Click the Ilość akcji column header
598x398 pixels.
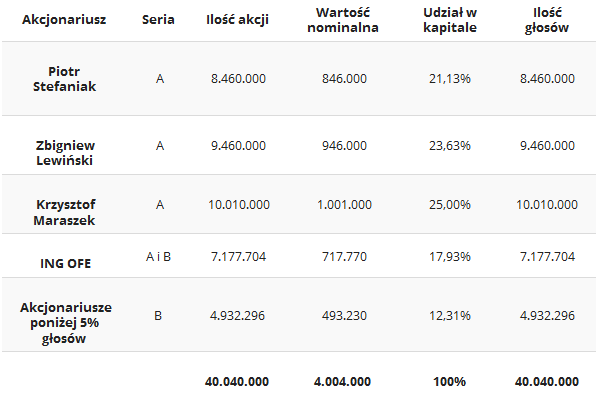pyautogui.click(x=237, y=19)
